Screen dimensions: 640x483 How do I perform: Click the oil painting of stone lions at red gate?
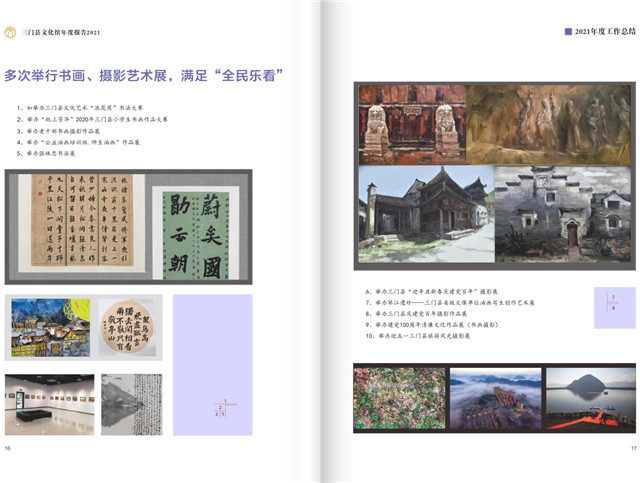412,125
